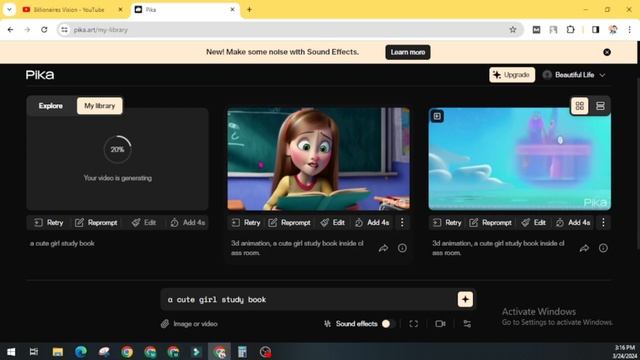Click Add 4s on the generating video card
Image resolution: width=640 pixels, height=360 pixels.
(188, 222)
